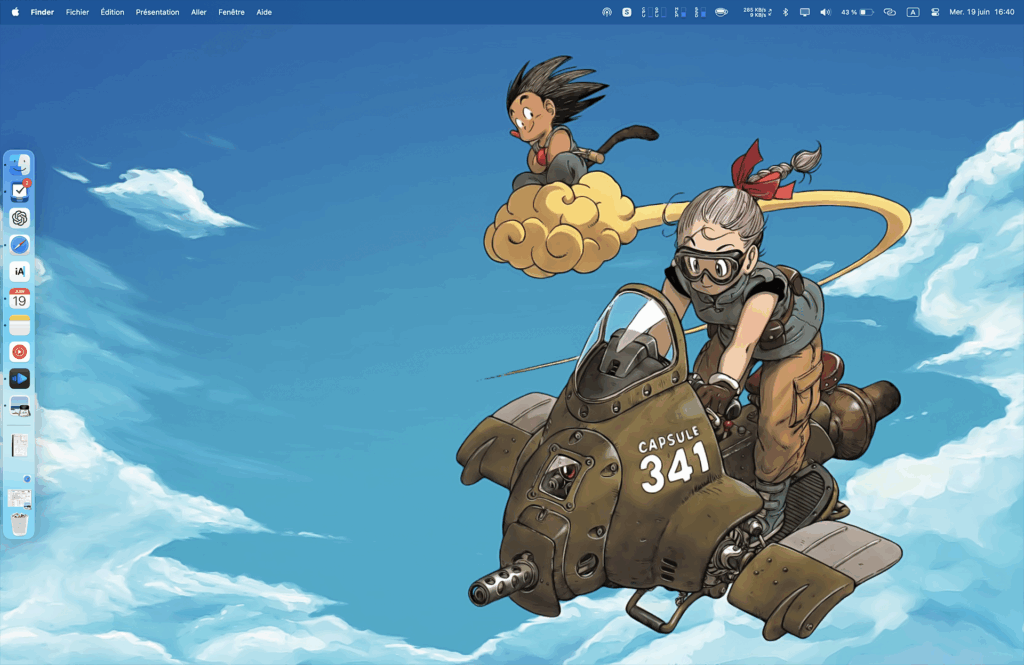Open ChatGPT from the Dock
The width and height of the screenshot is (1024, 665).
point(20,217)
